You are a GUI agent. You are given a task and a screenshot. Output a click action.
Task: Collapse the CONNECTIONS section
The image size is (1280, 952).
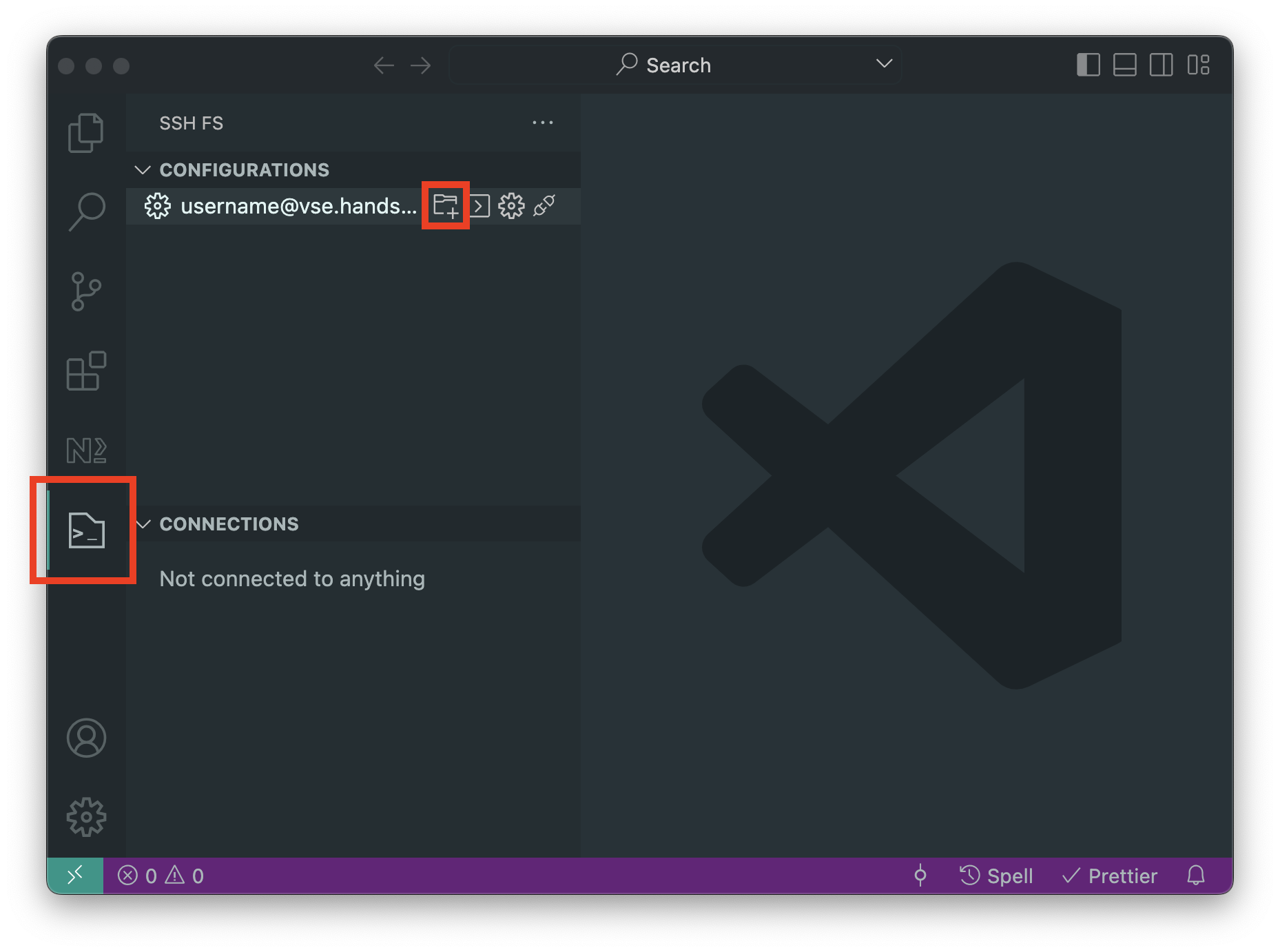coord(144,524)
